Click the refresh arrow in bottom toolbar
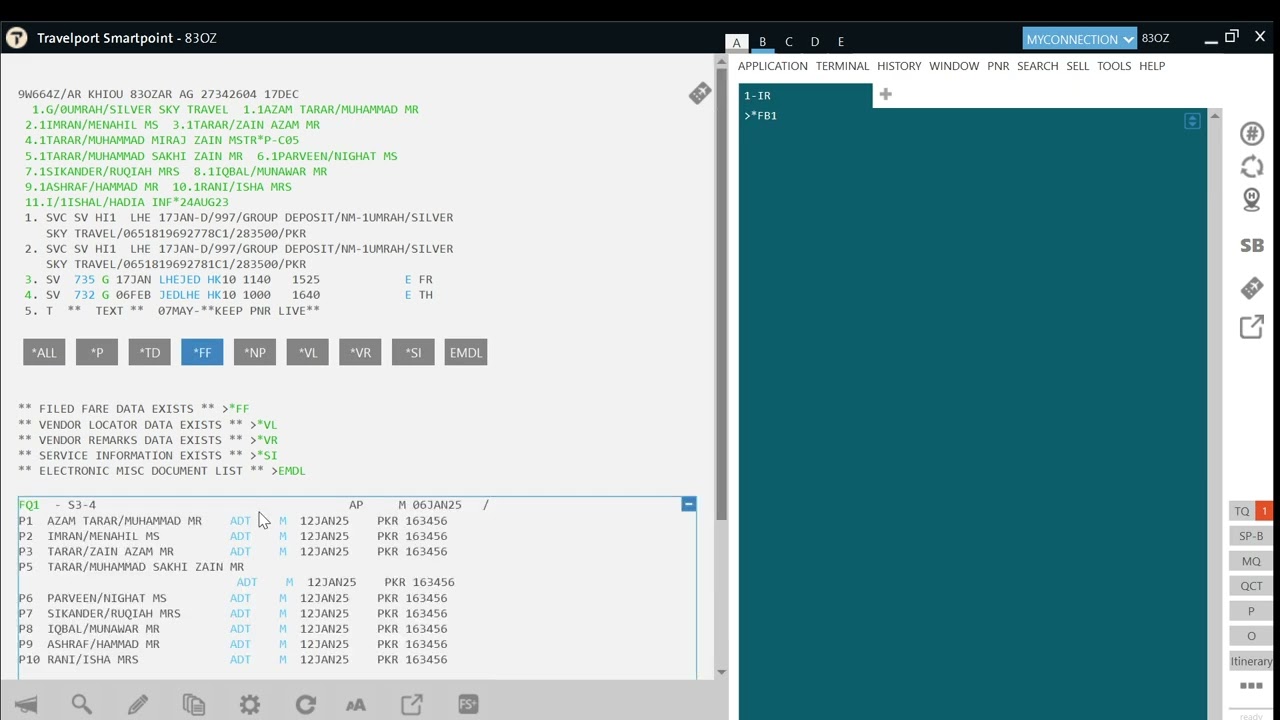The height and width of the screenshot is (720, 1280). pos(306,705)
